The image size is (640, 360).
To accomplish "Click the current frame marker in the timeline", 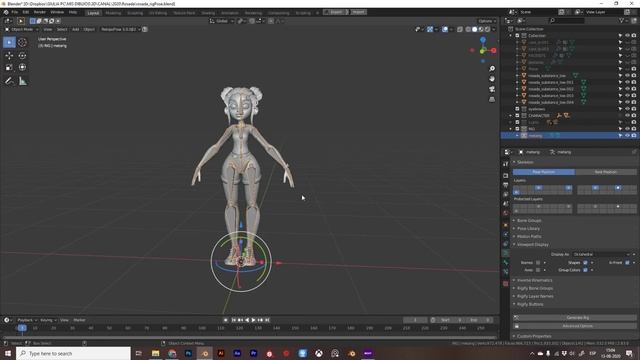I will pyautogui.click(x=22, y=328).
